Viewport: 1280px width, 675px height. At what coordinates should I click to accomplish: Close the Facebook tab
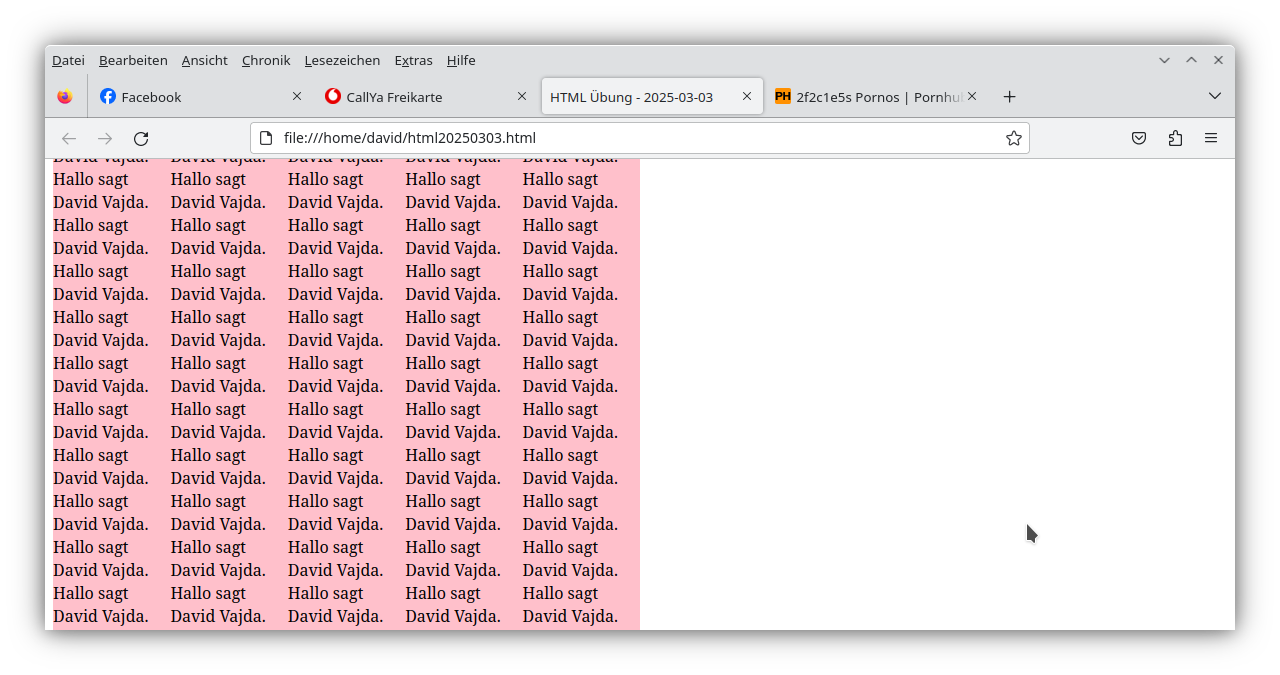(x=297, y=97)
